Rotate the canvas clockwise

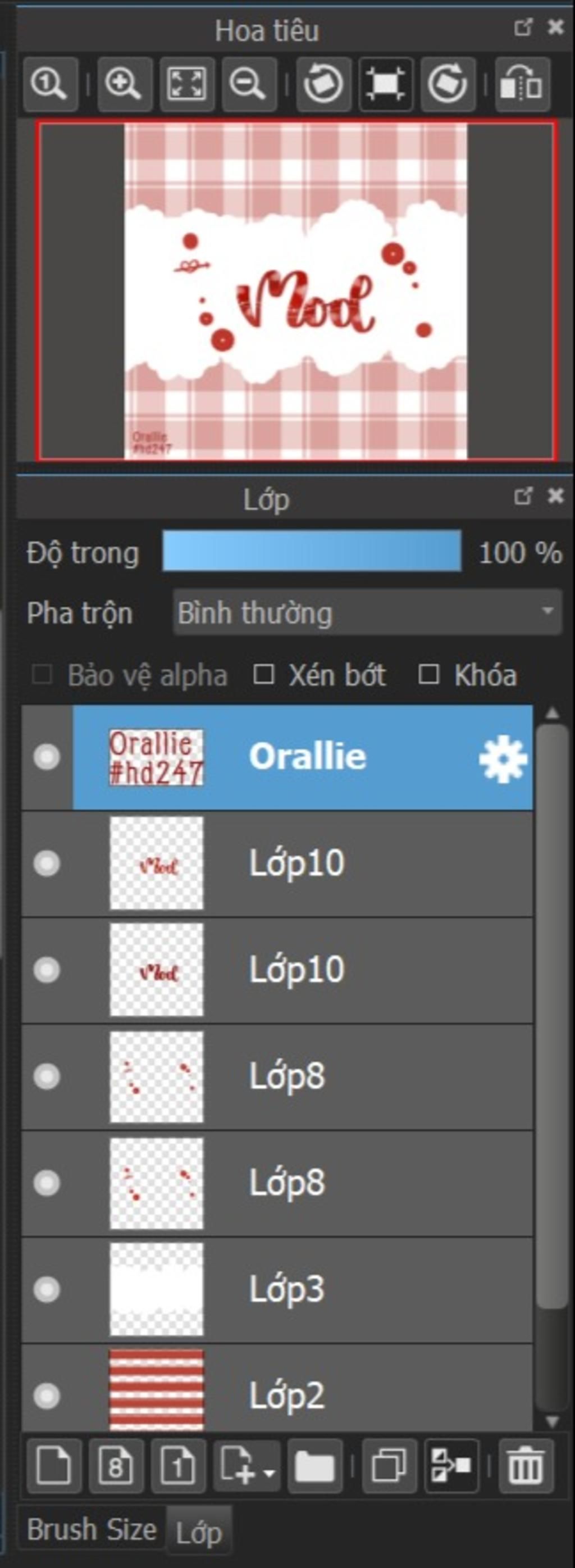[447, 85]
